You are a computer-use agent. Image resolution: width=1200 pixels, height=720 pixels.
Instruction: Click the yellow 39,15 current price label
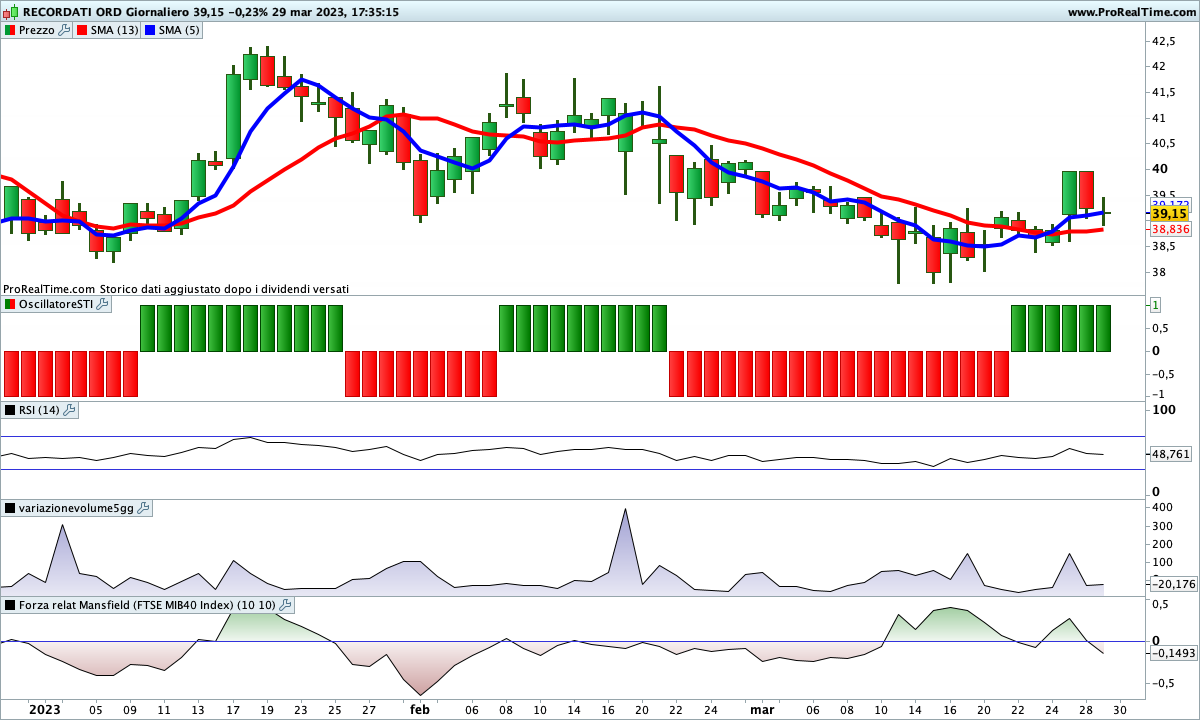1168,214
